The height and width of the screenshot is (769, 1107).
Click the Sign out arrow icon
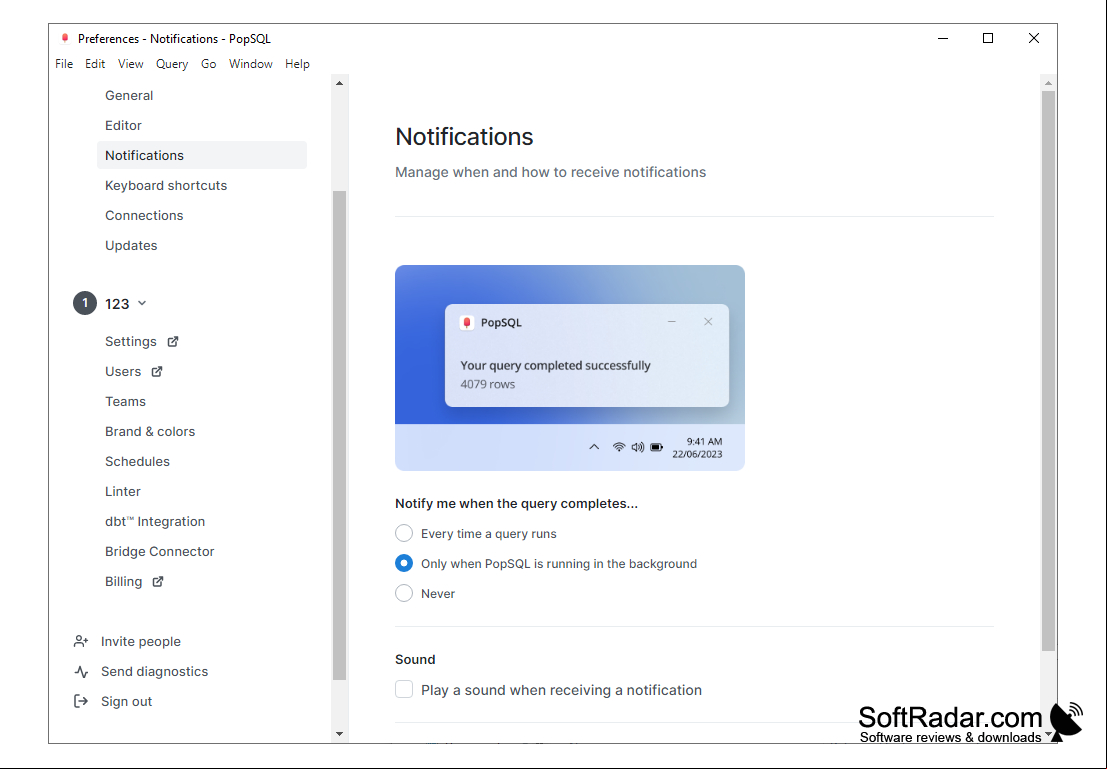[81, 701]
